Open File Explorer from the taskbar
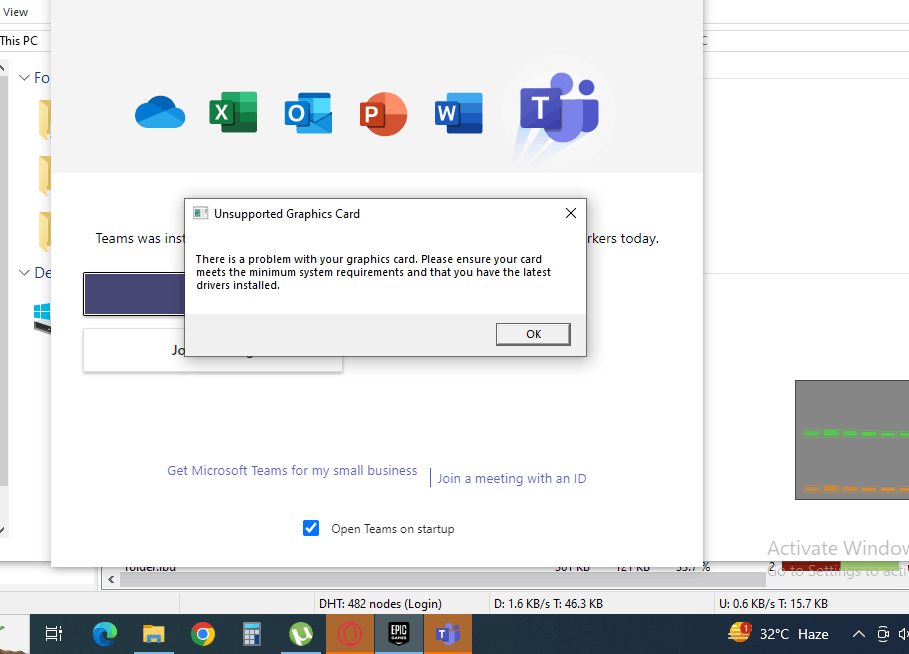 click(154, 634)
